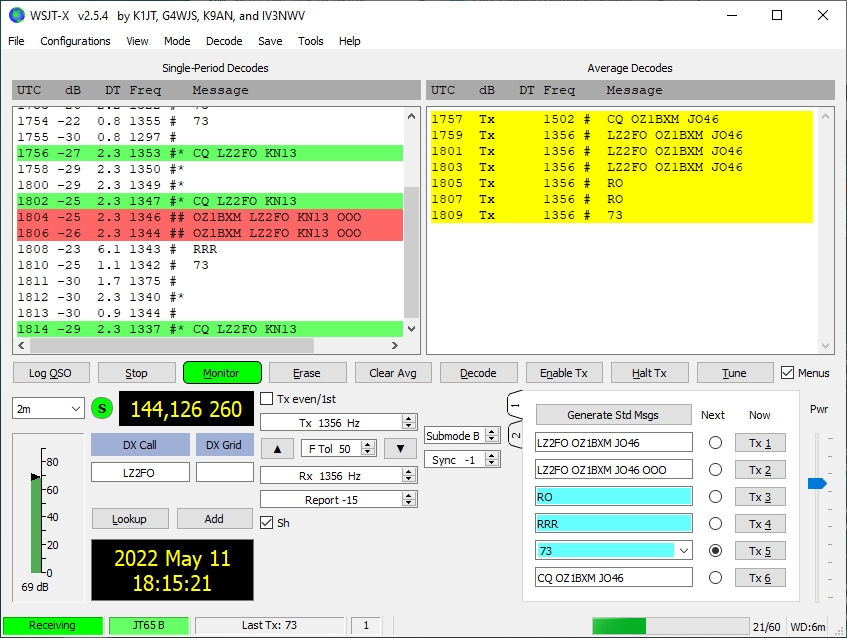Open the Tools menu
Image resolution: width=847 pixels, height=638 pixels.
[311, 41]
